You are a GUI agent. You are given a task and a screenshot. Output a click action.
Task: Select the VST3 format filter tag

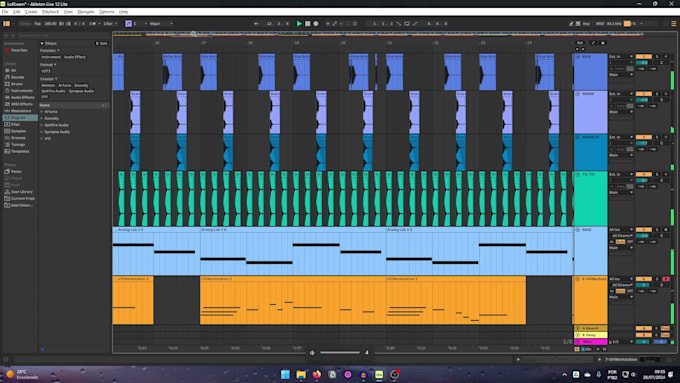pos(46,71)
